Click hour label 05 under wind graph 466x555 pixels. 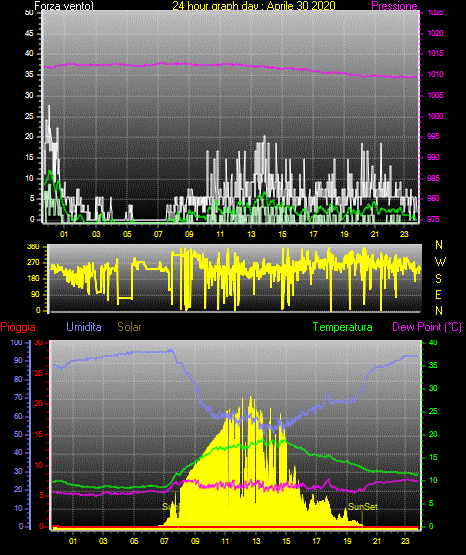(127, 234)
